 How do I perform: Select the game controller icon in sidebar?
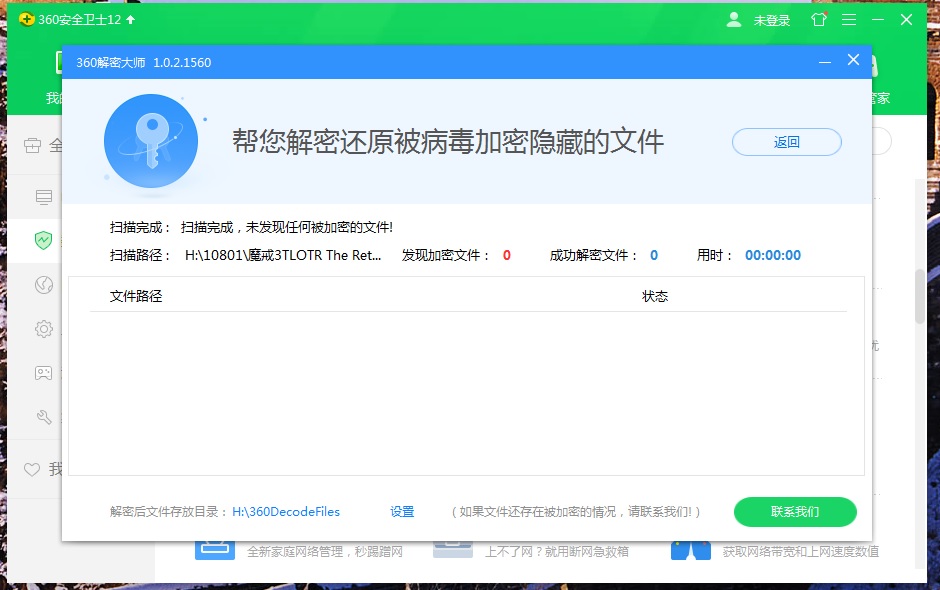pyautogui.click(x=44, y=373)
